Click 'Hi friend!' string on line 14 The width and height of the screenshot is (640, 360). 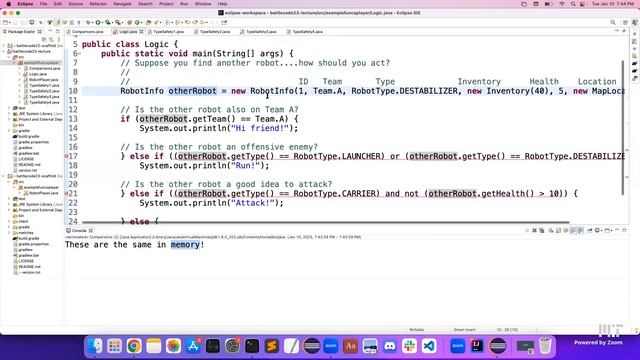pyautogui.click(x=260, y=128)
